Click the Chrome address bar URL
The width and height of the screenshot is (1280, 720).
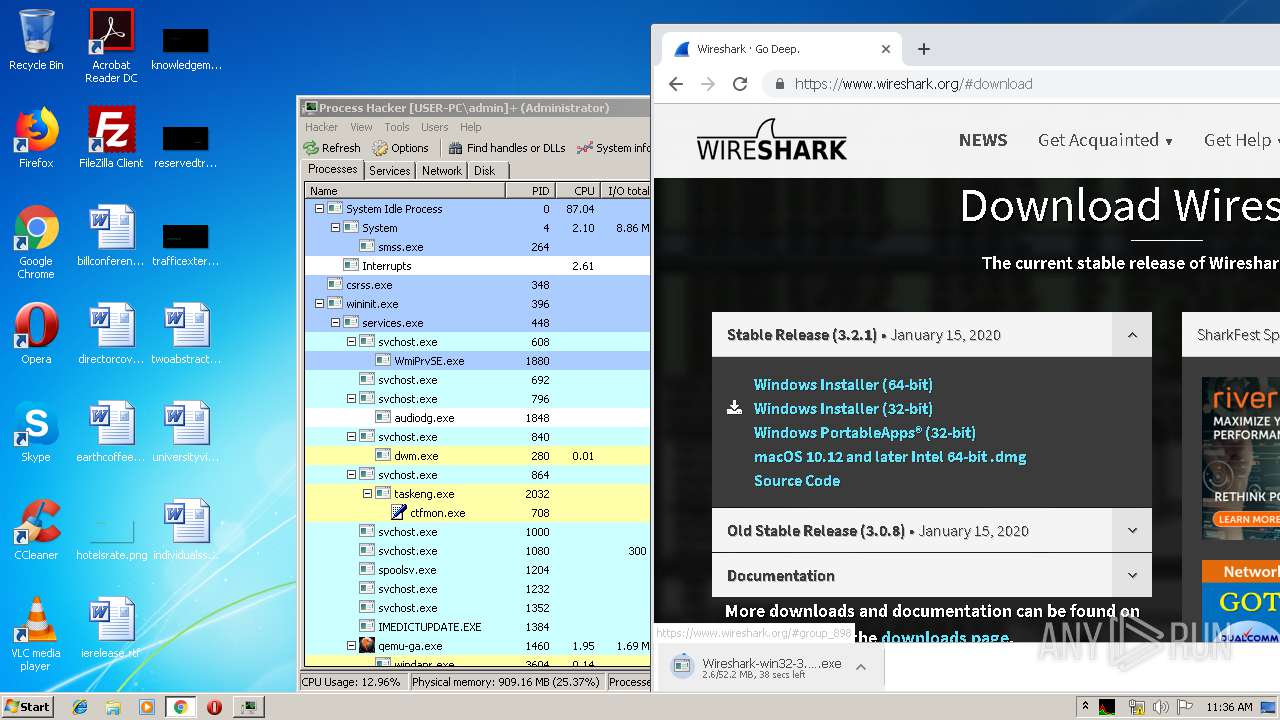click(914, 84)
